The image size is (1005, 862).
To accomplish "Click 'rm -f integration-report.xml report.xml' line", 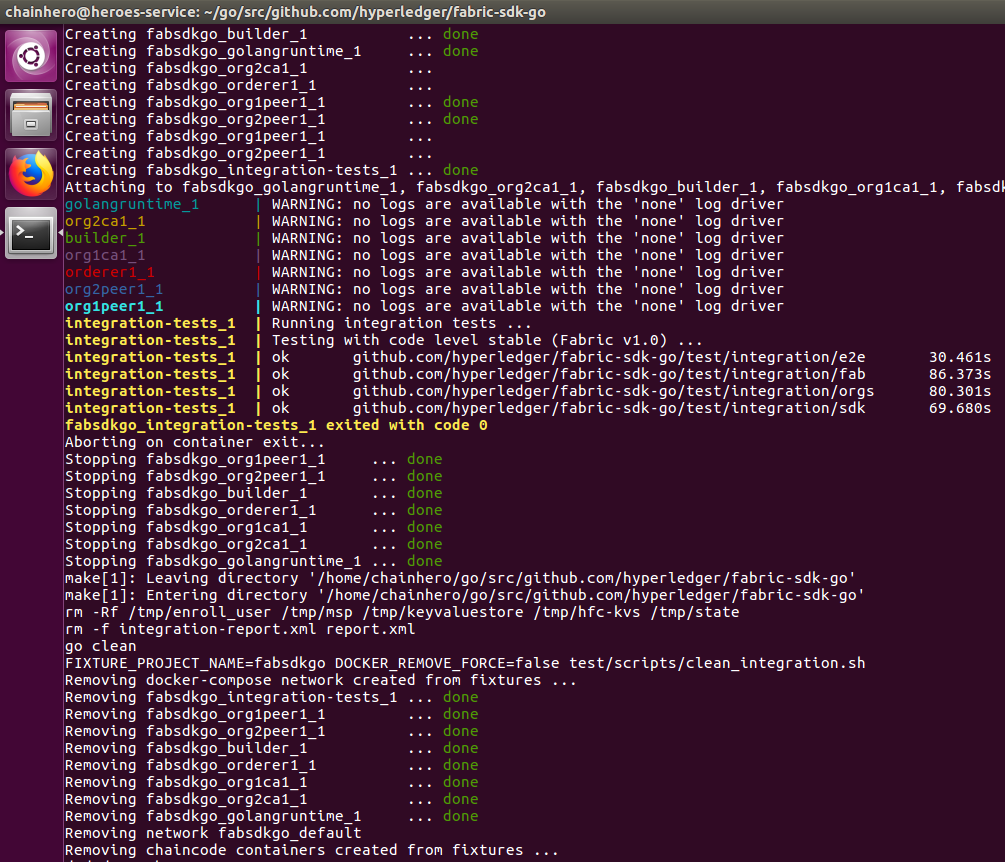I will [x=240, y=629].
